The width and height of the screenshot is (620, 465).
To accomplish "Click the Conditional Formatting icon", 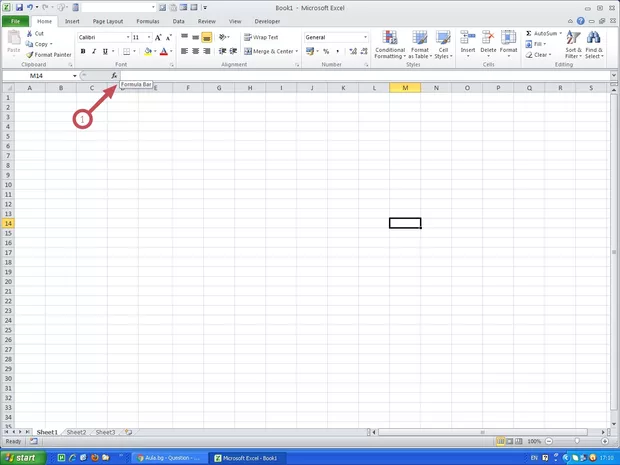I will tap(390, 38).
